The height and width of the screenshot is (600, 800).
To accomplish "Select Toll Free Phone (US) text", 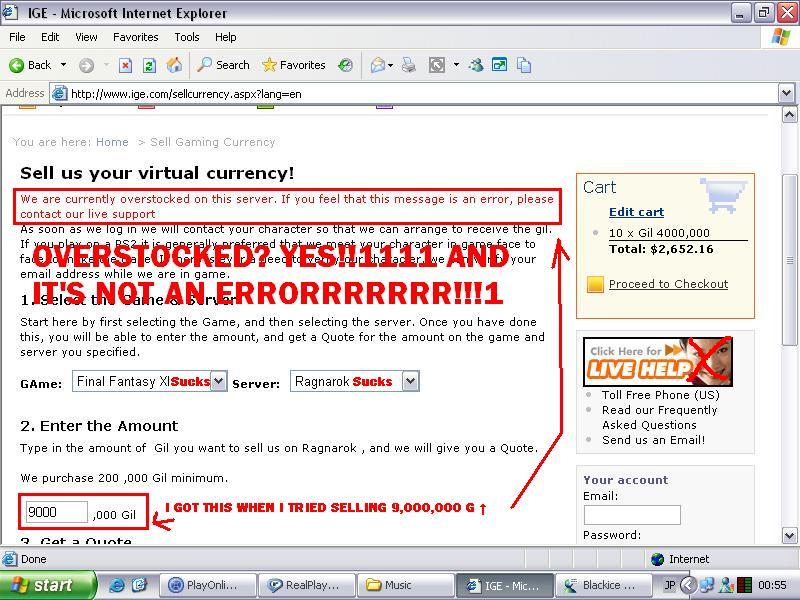I will click(661, 395).
